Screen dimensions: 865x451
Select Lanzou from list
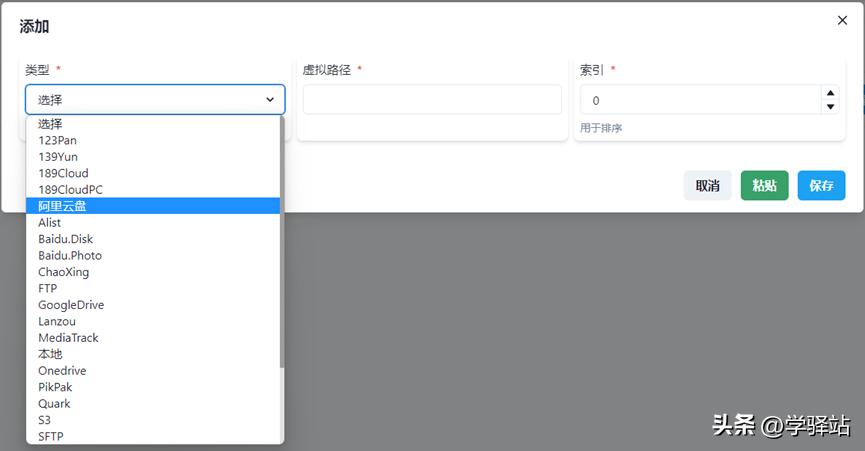pos(153,321)
